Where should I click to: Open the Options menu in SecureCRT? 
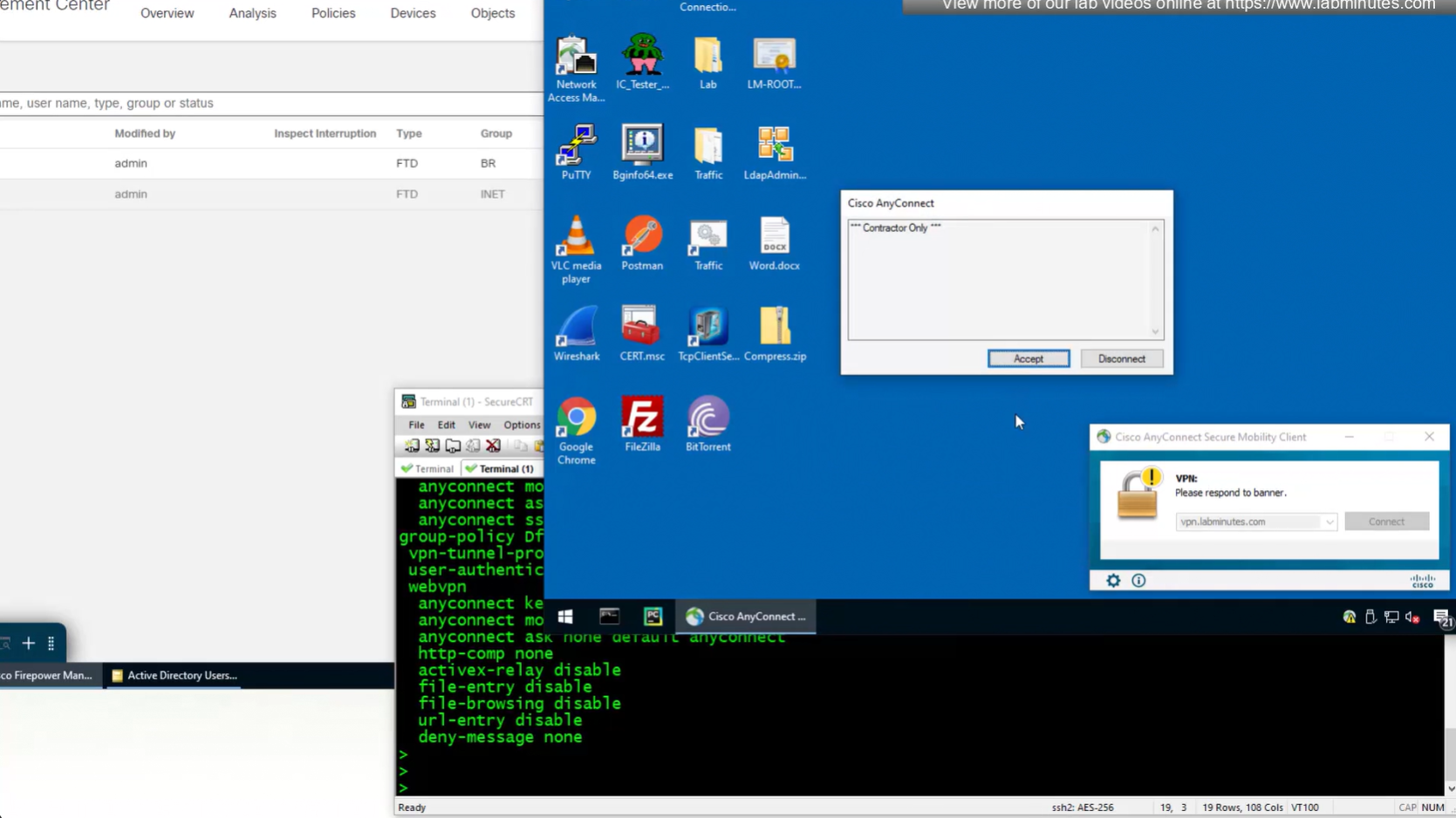(x=522, y=425)
